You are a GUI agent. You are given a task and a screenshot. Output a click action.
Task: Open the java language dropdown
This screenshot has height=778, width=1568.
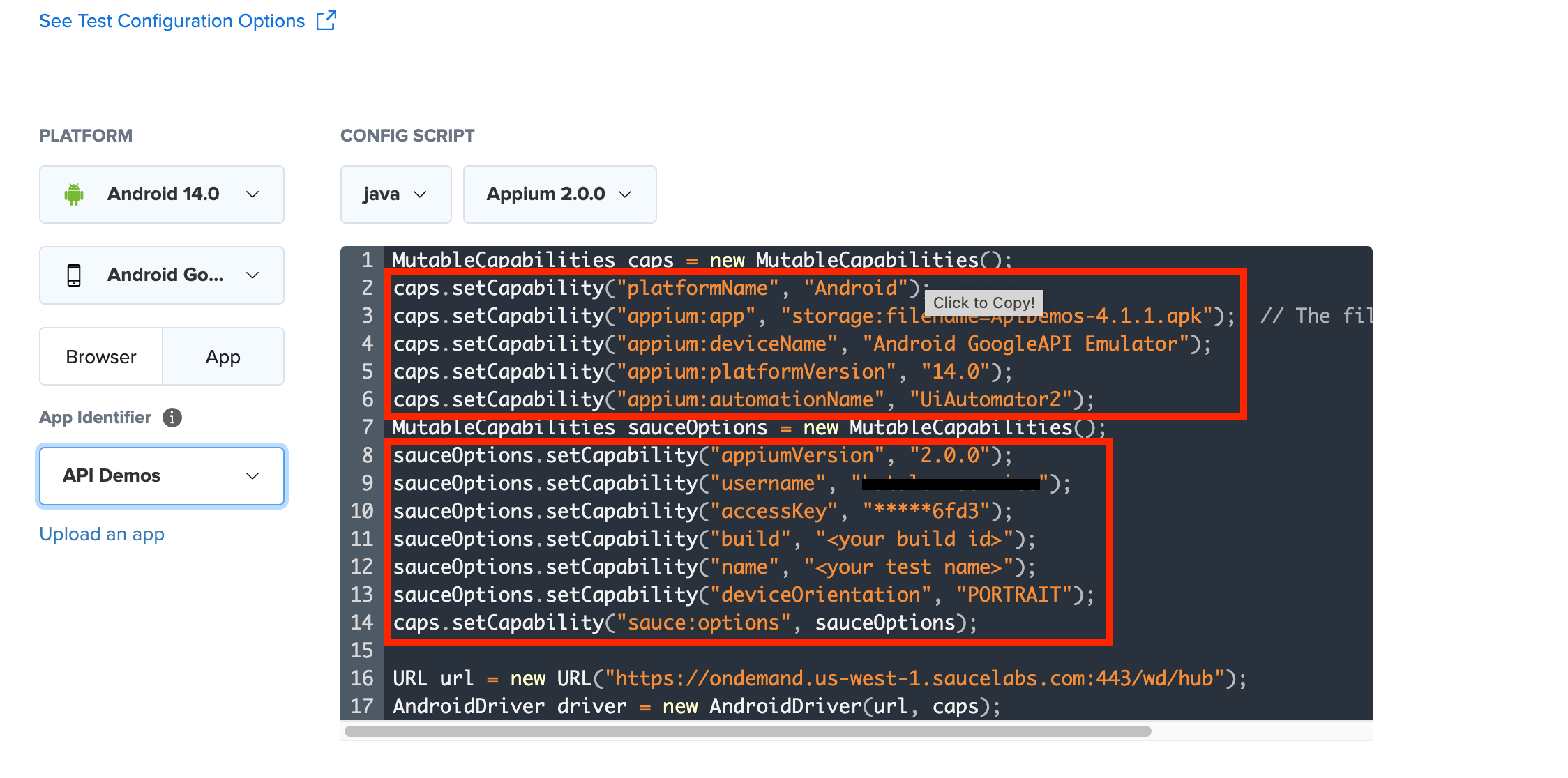[395, 194]
